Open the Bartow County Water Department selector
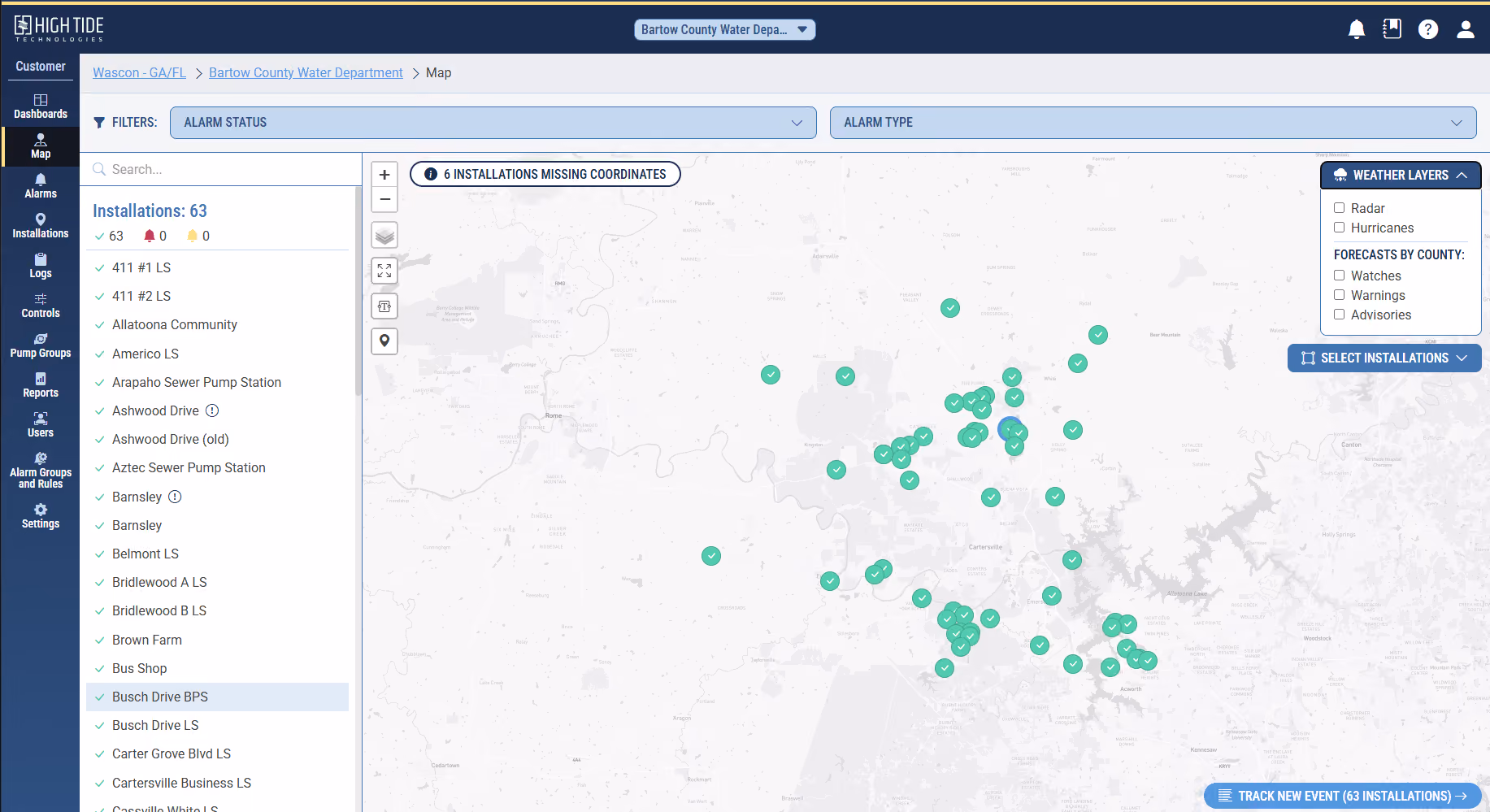Viewport: 1490px width, 812px height. [x=724, y=29]
